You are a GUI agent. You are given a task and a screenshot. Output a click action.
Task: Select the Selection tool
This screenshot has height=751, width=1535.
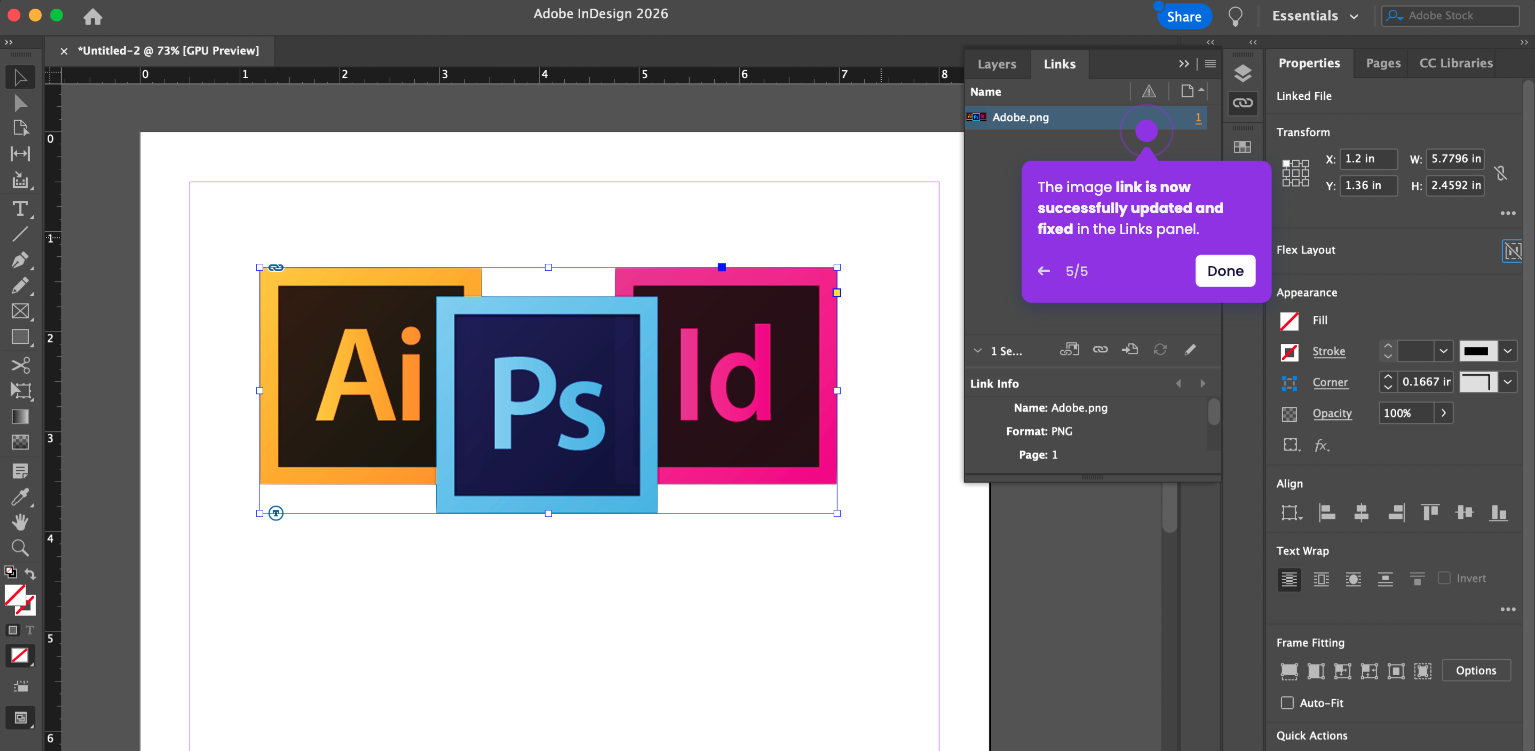(x=20, y=77)
